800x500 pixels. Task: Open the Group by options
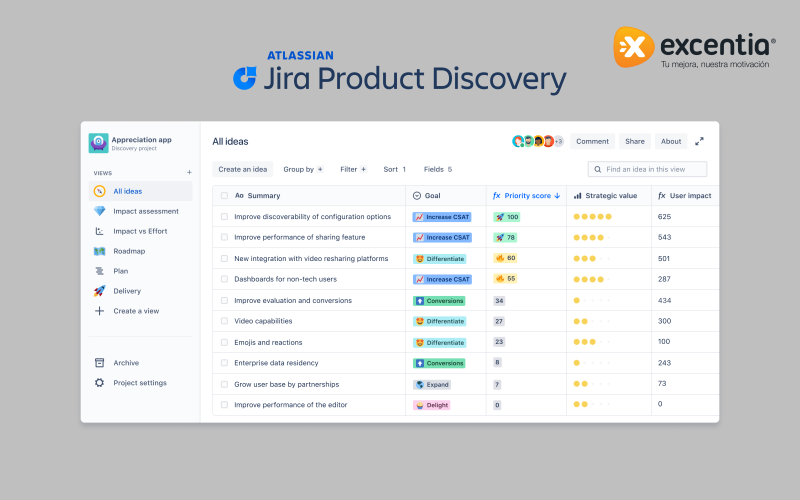(303, 169)
